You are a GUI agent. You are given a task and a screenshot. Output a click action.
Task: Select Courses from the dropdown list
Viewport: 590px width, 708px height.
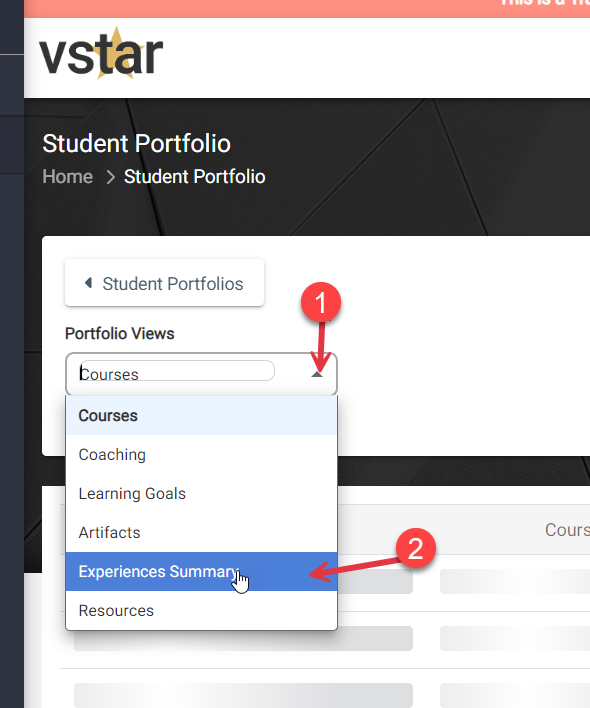coord(201,415)
